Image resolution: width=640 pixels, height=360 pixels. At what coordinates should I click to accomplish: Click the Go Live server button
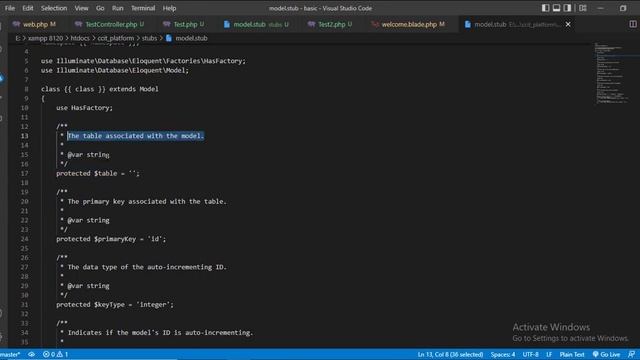click(606, 354)
